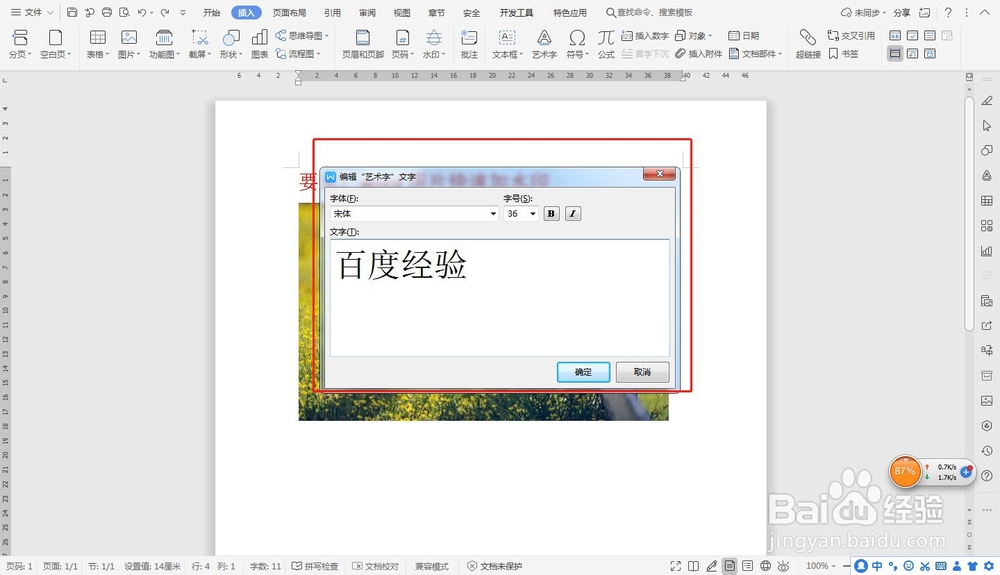This screenshot has height=575, width=1000.
Task: Switch to the 引用 references tab
Action: (332, 13)
